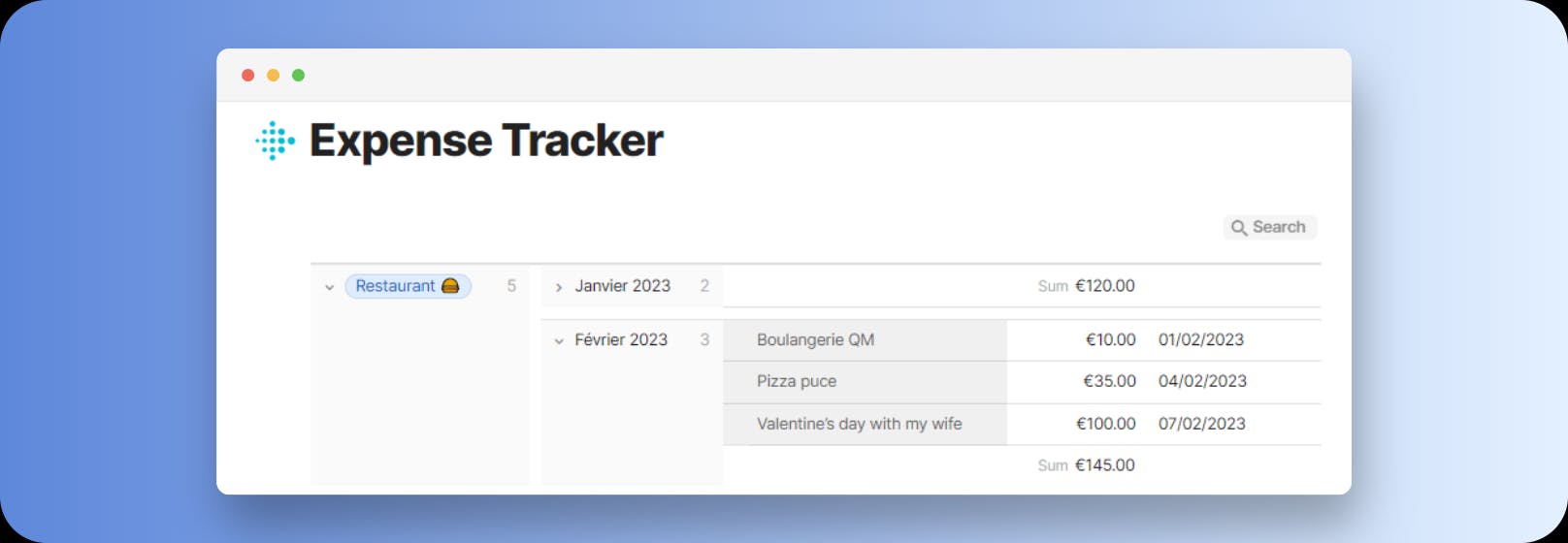Viewport: 1568px width, 543px height.
Task: Minimize the window using the yellow button
Action: tap(274, 76)
